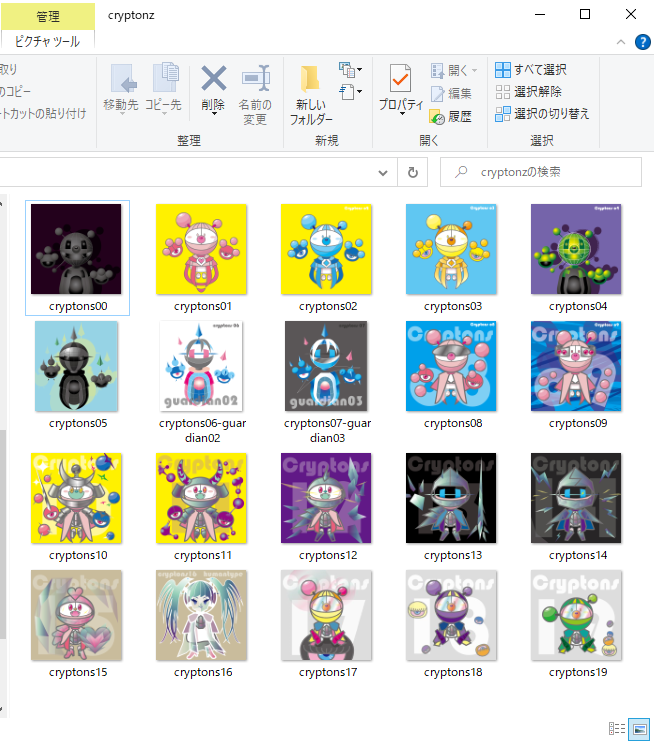Open the Picture Tools (ピクチャ ツール) tab
The height and width of the screenshot is (741, 655).
point(47,41)
